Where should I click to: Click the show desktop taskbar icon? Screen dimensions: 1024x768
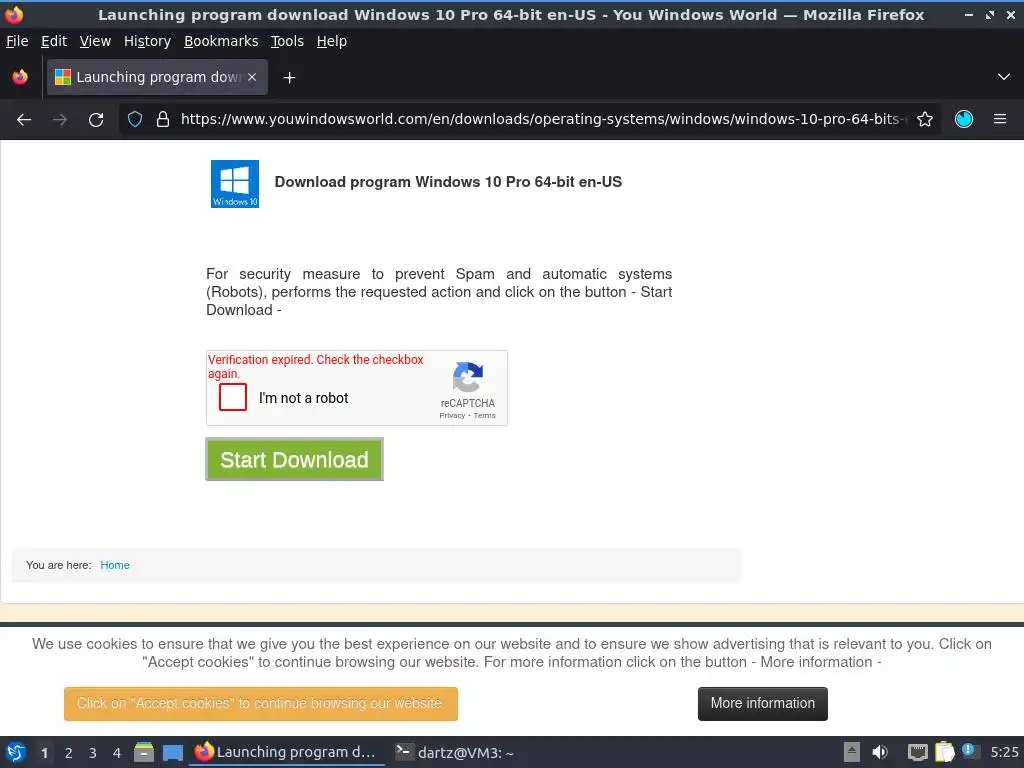(173, 753)
